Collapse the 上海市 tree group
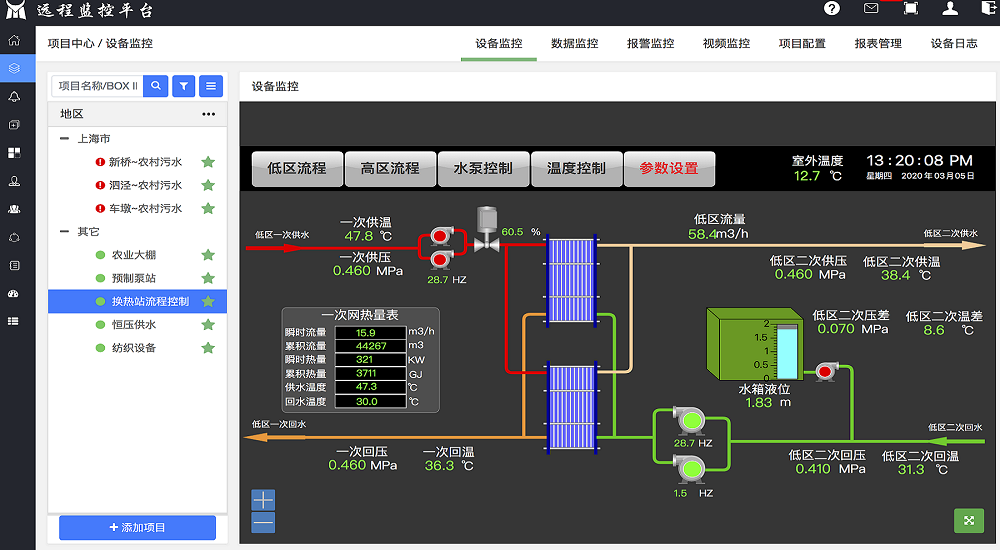The image size is (1000, 550). (65, 139)
